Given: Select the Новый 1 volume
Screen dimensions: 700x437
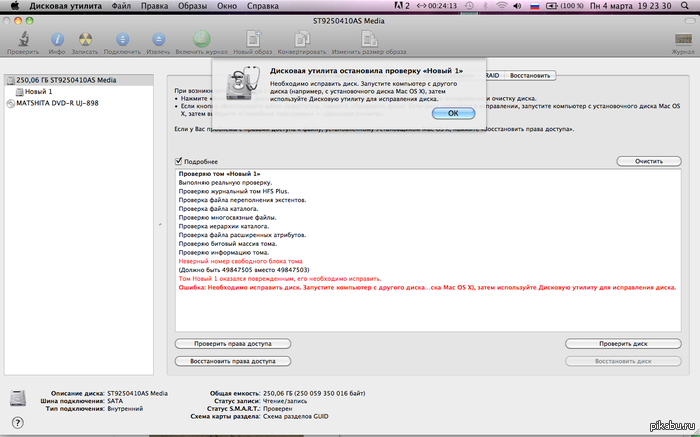Looking at the screenshot, I should (x=38, y=91).
